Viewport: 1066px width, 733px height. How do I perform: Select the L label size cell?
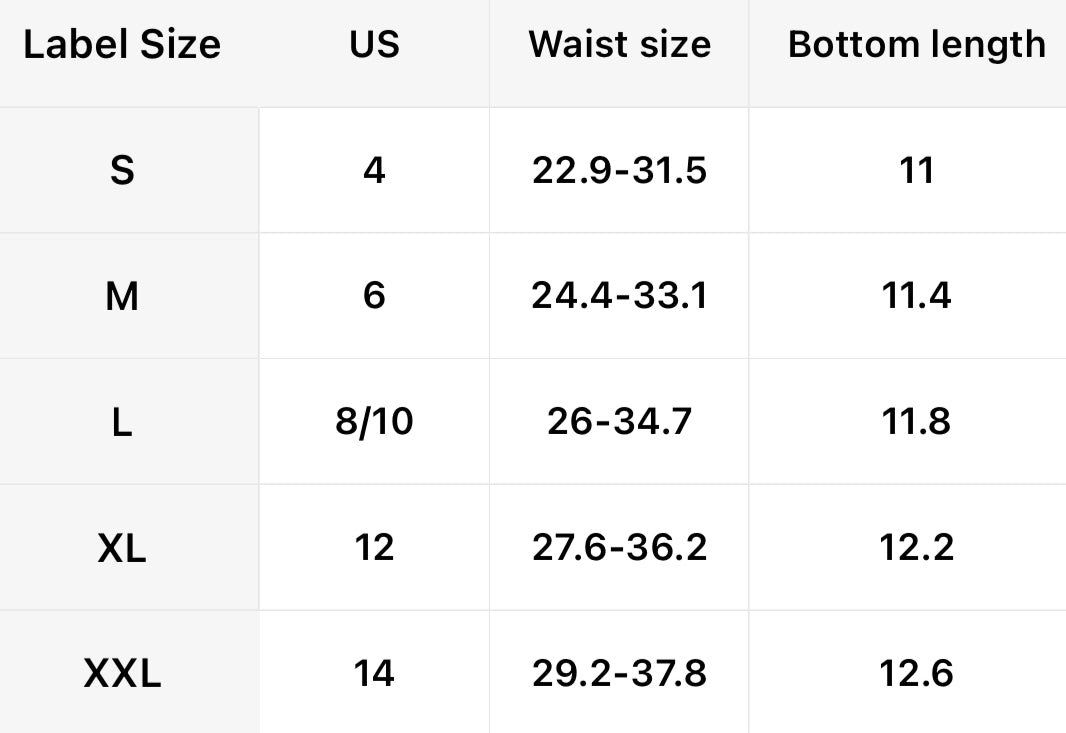coord(122,423)
